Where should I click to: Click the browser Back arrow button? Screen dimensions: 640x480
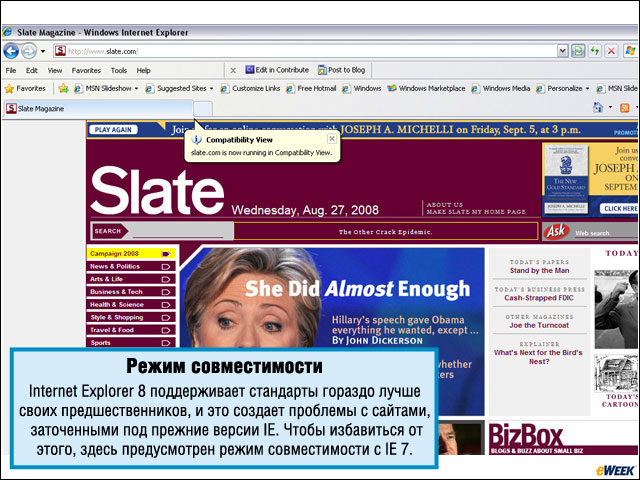(x=11, y=51)
